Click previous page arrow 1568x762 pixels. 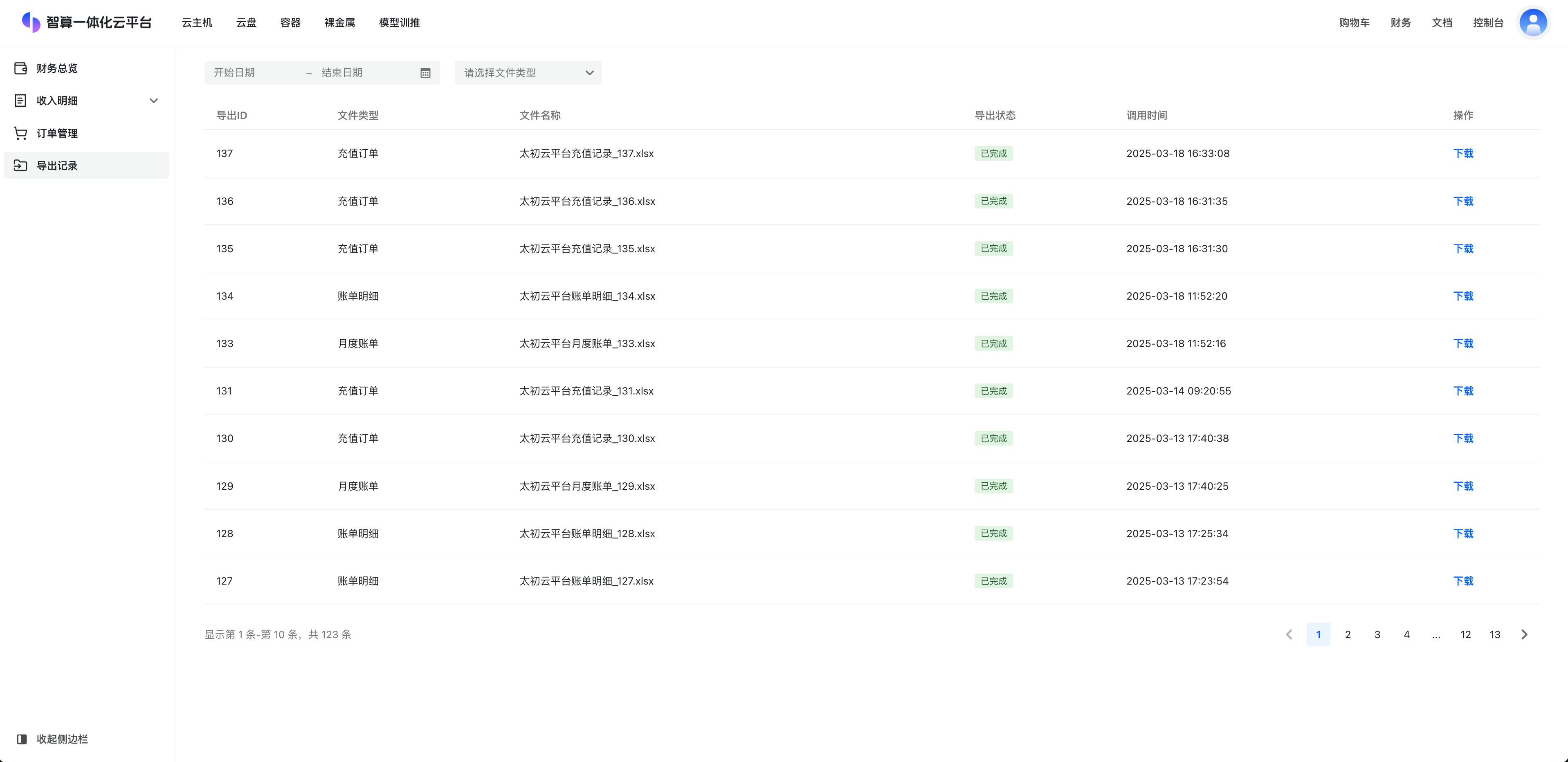coord(1289,634)
